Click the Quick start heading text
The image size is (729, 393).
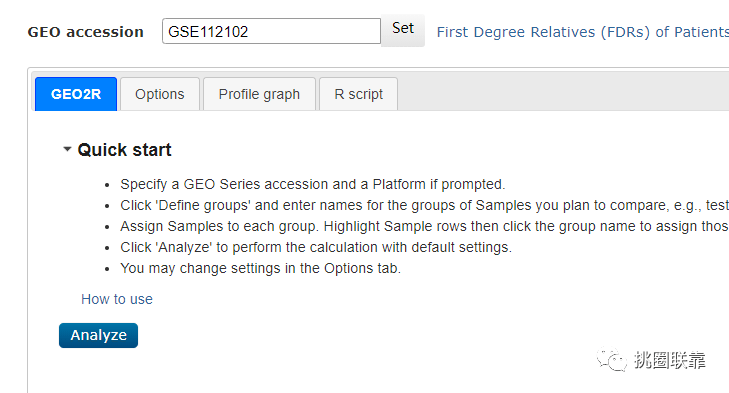point(125,150)
